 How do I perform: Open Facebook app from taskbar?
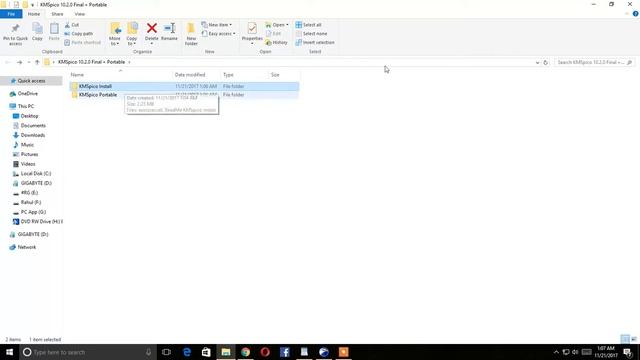tap(284, 352)
